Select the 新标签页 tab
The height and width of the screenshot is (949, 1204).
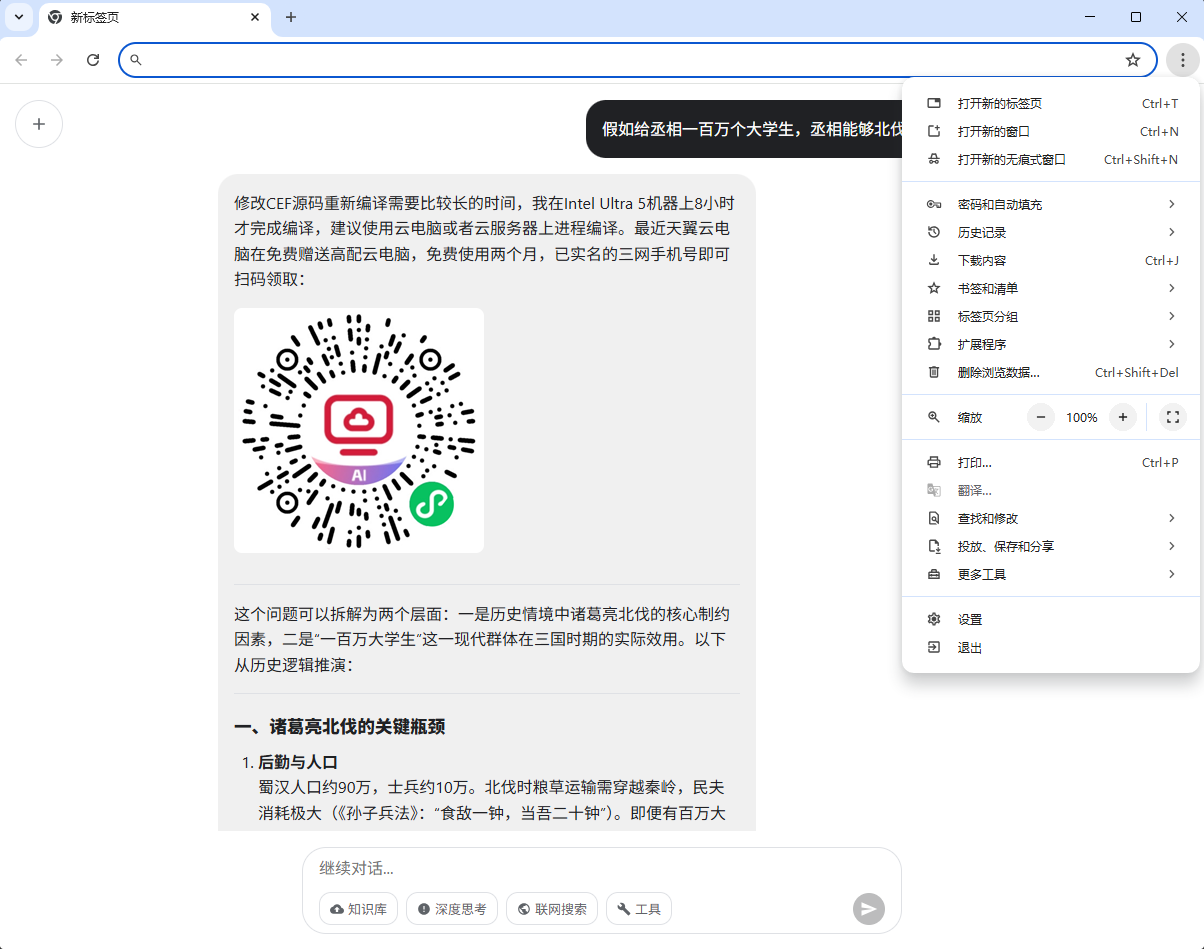(155, 18)
